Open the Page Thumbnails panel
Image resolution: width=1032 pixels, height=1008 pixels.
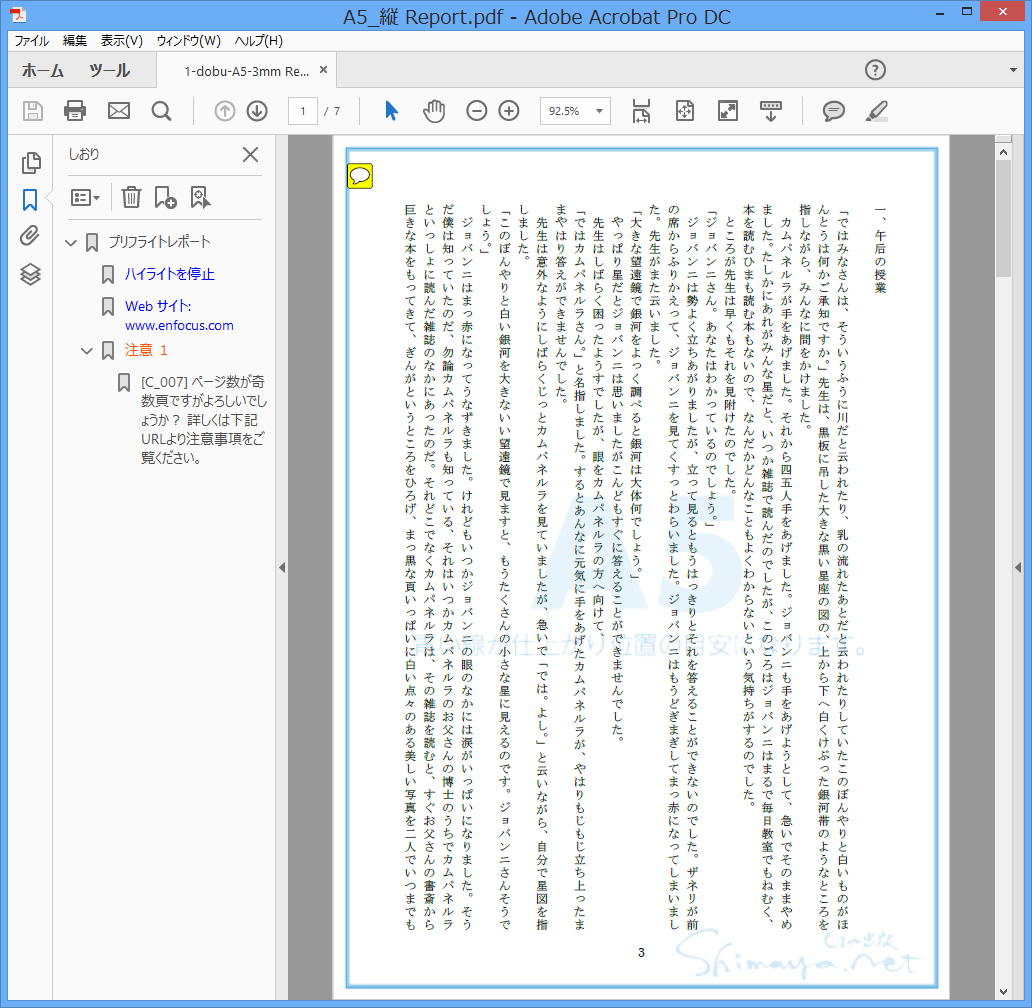(x=30, y=163)
